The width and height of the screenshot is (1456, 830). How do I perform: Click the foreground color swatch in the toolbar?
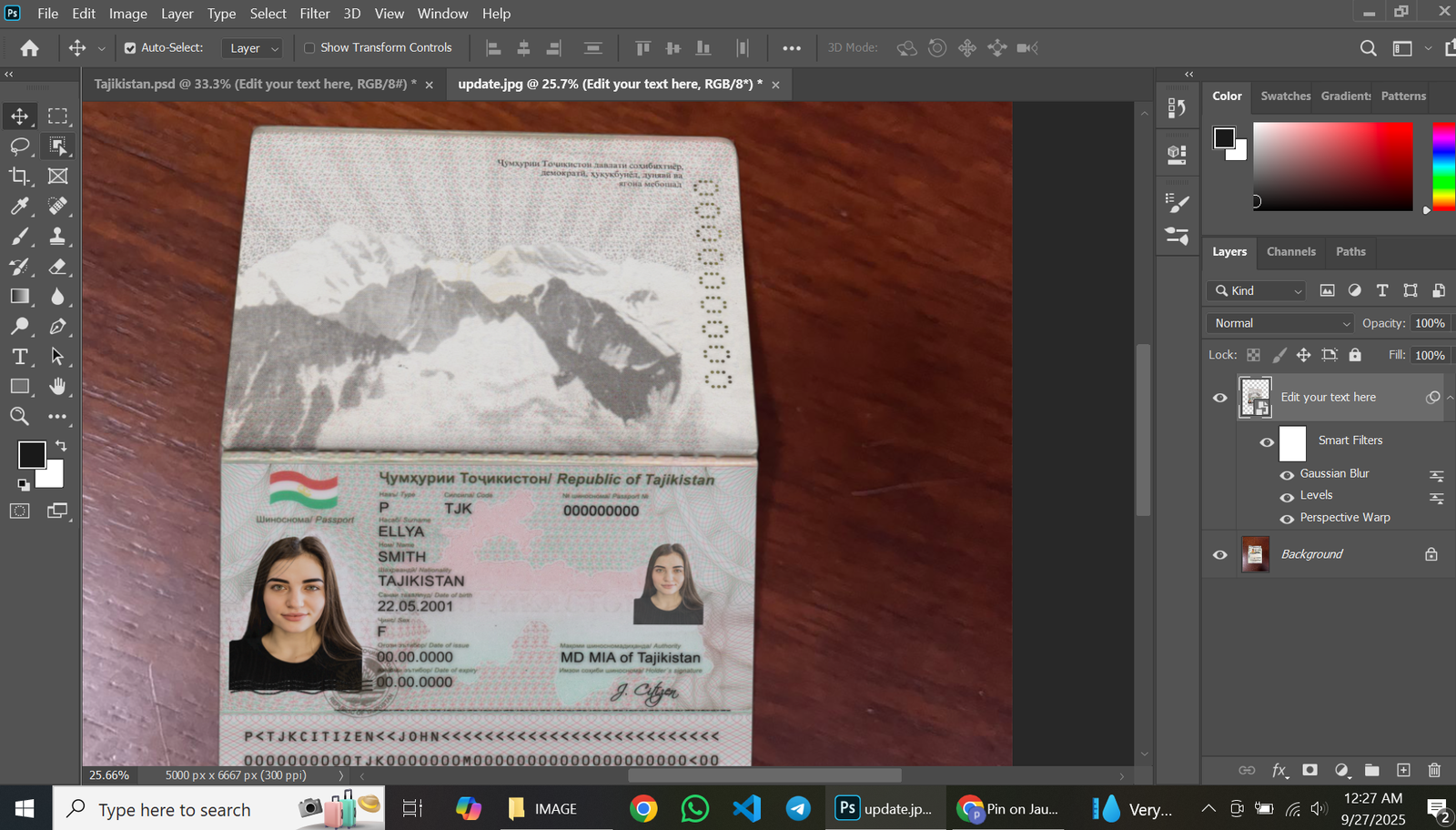31,454
